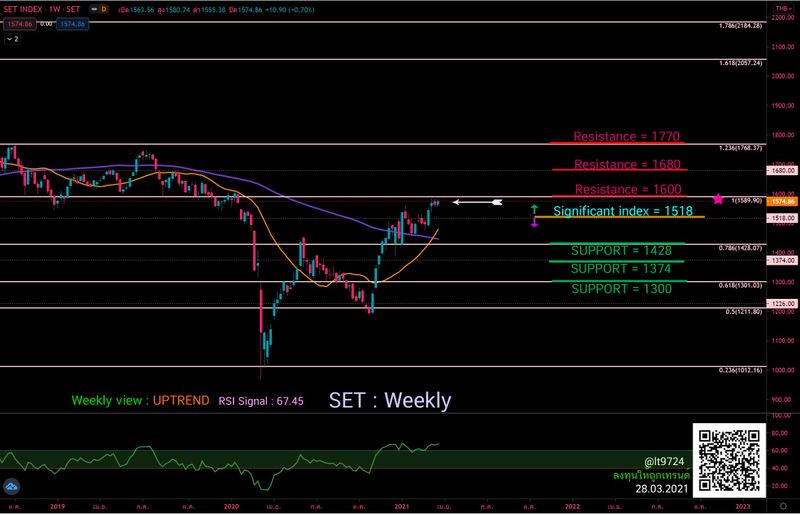This screenshot has height=515, width=800.
Task: Click the white left-pointing arrow drawing
Action: [x=478, y=203]
